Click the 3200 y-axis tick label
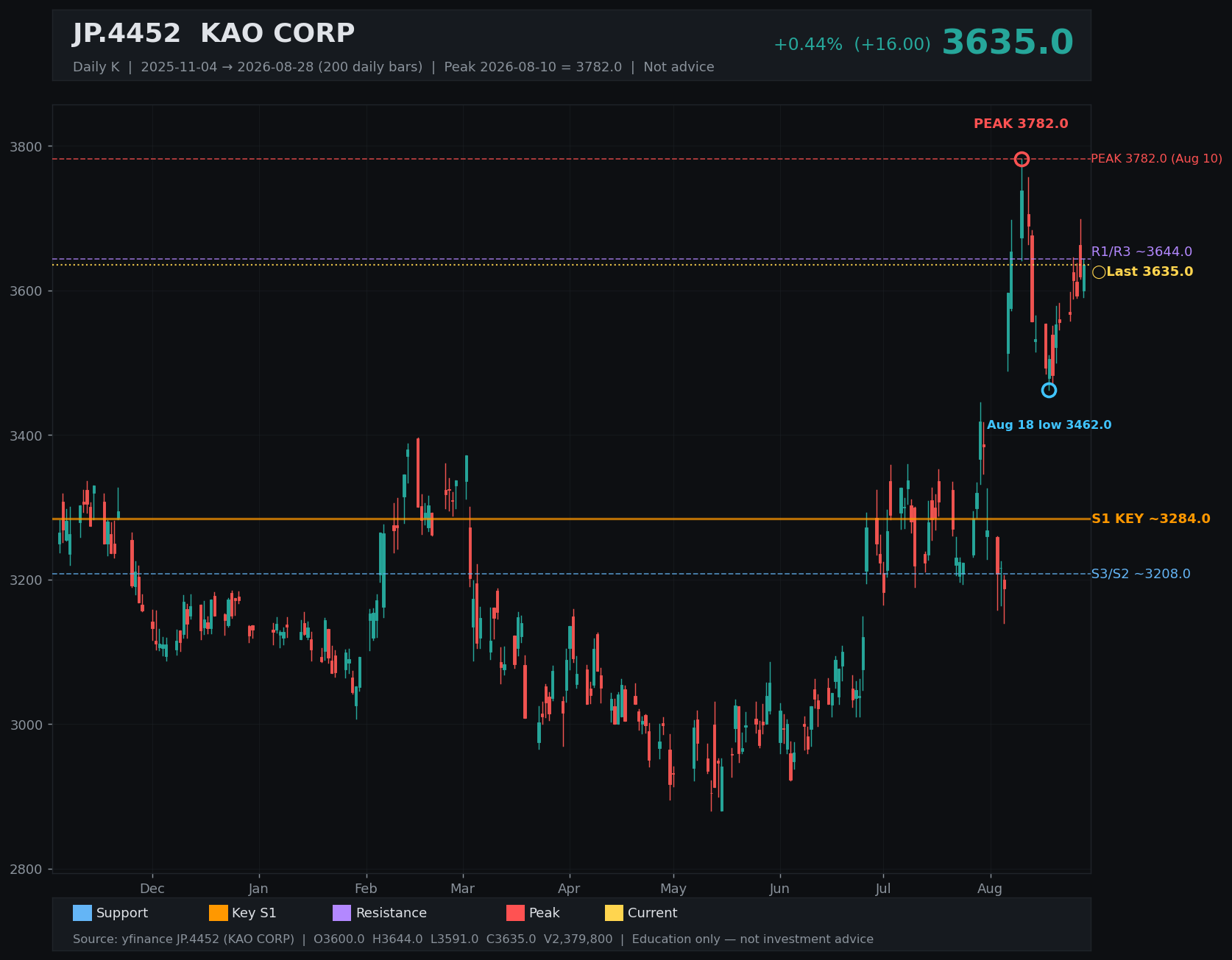 click(26, 580)
